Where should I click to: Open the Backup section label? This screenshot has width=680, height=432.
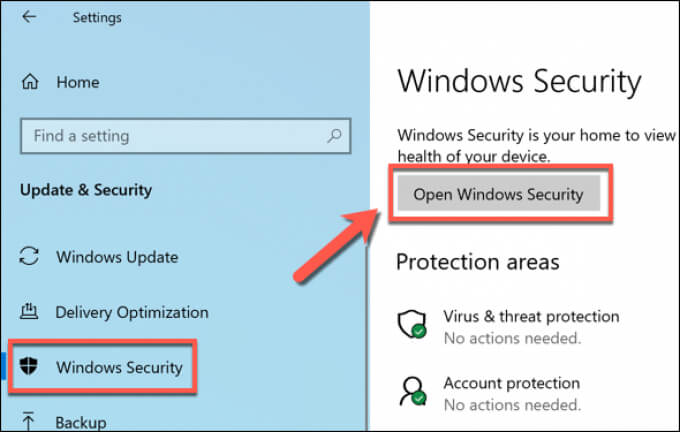83,421
